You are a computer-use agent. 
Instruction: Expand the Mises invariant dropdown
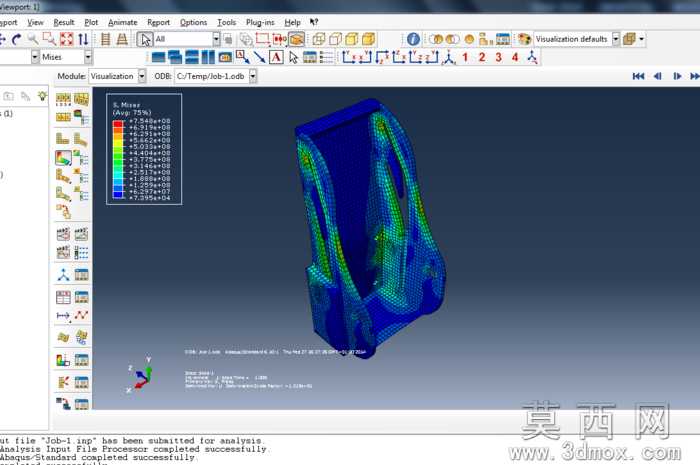[88, 57]
